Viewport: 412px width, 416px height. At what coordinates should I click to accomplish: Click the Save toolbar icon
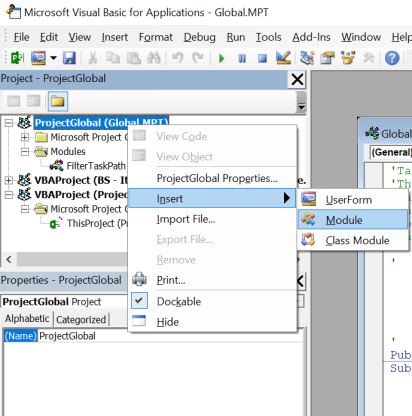pos(69,58)
